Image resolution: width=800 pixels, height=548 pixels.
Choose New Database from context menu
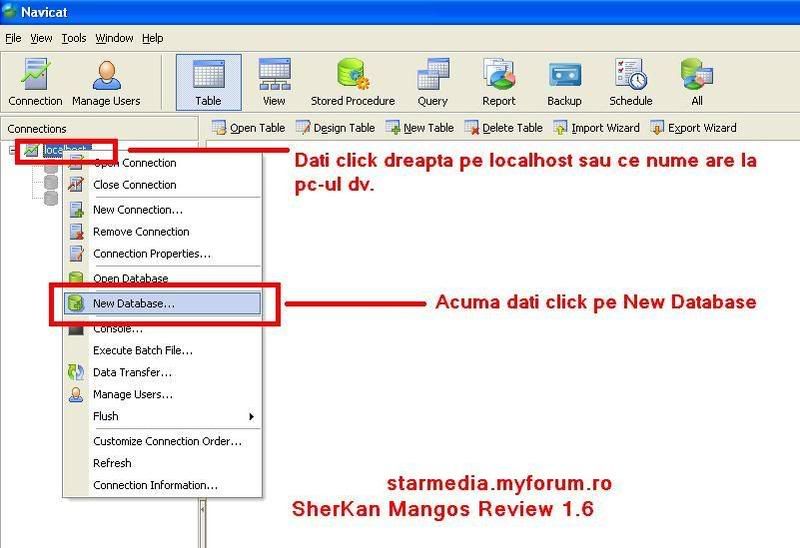coord(133,303)
